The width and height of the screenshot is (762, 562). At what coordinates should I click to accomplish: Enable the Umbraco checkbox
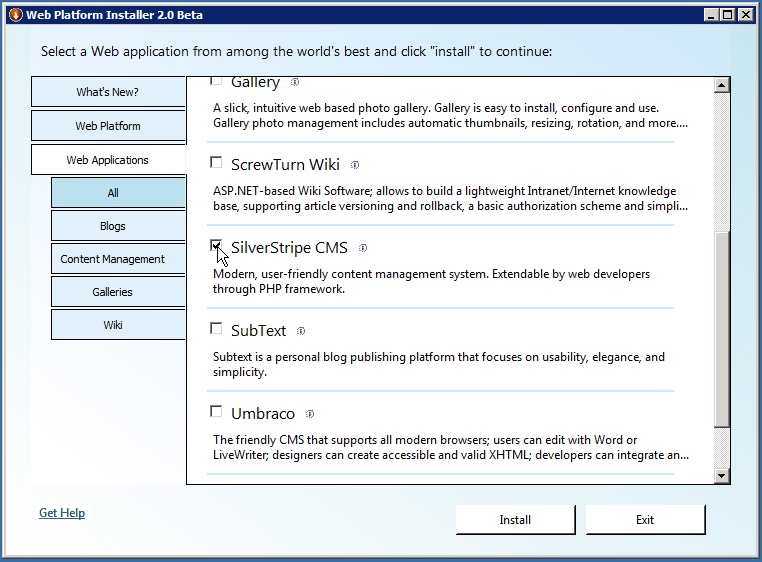pos(216,411)
